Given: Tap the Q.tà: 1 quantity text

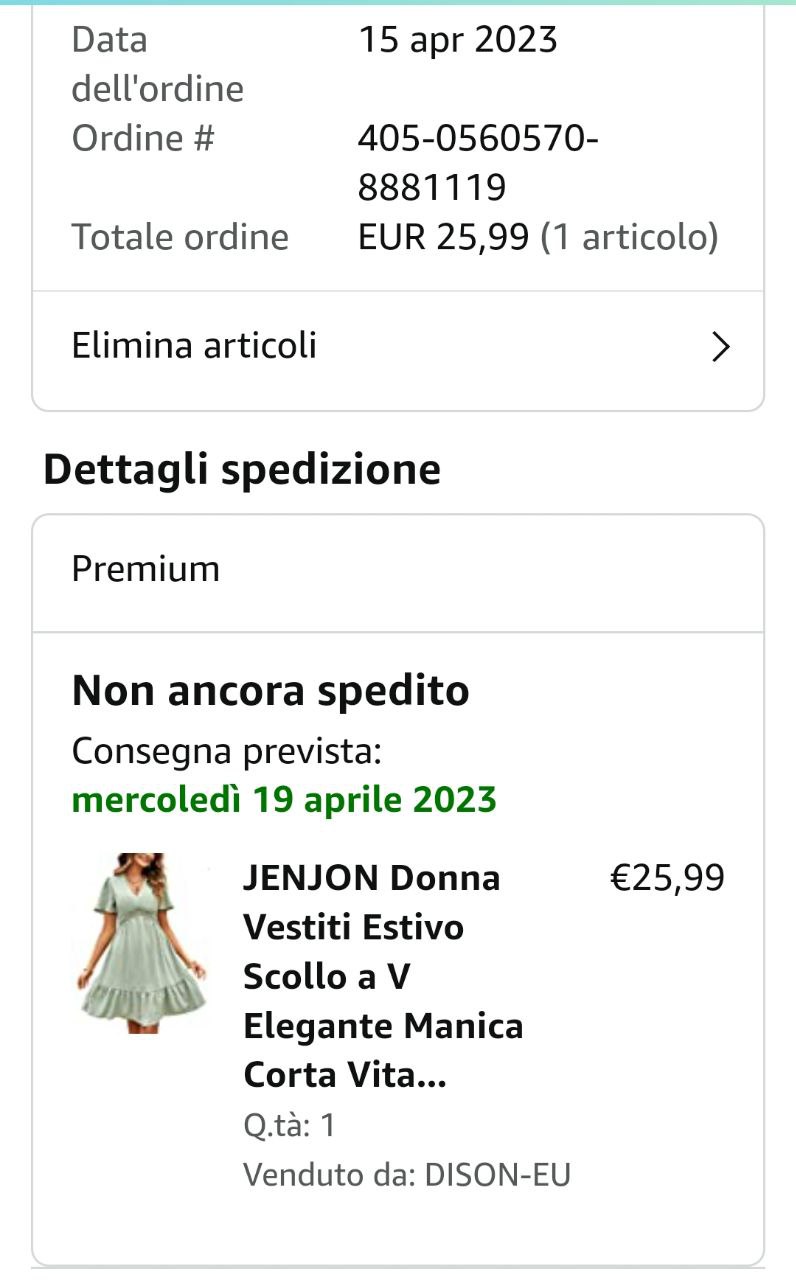Looking at the screenshot, I should (x=289, y=1126).
